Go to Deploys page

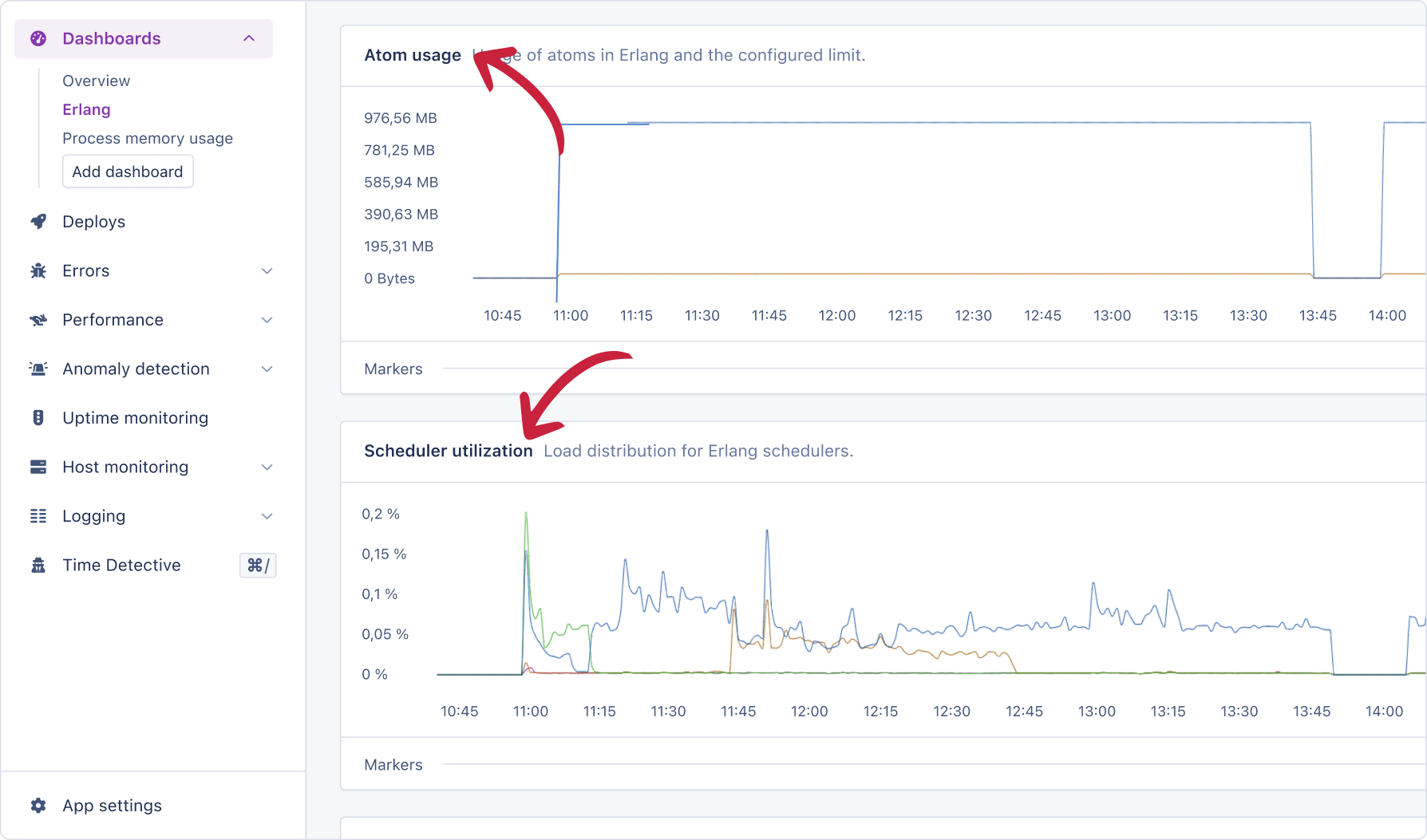93,222
